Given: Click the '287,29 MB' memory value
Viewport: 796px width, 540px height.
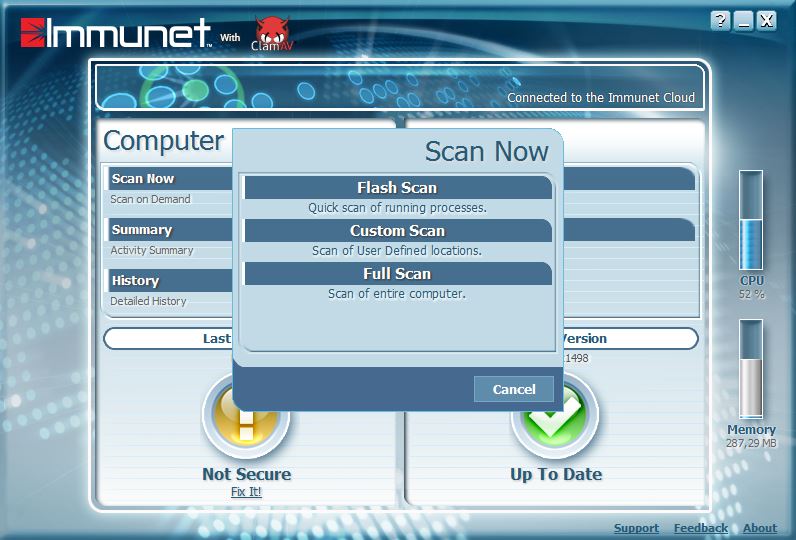Looking at the screenshot, I should click(x=751, y=444).
